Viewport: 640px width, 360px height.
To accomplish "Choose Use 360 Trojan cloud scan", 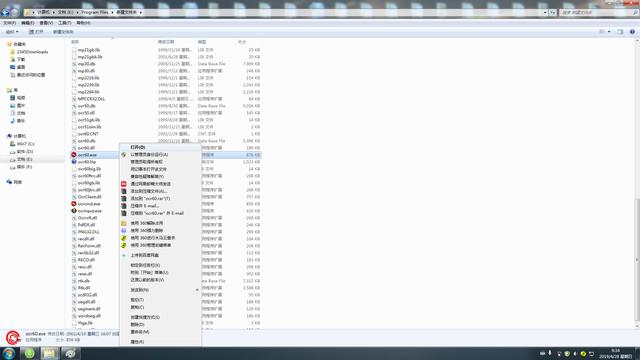I will [x=153, y=238].
